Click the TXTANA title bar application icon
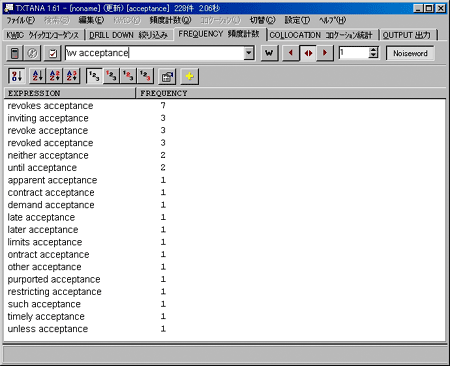The image size is (450, 366). coord(9,8)
